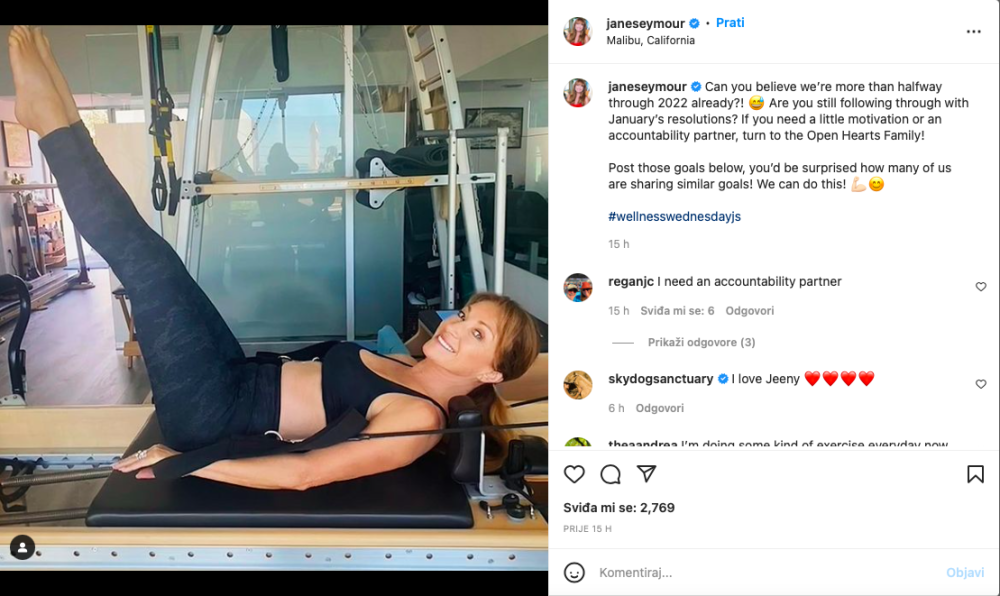Open the three-dot more options menu
The width and height of the screenshot is (1000, 596).
point(973,32)
